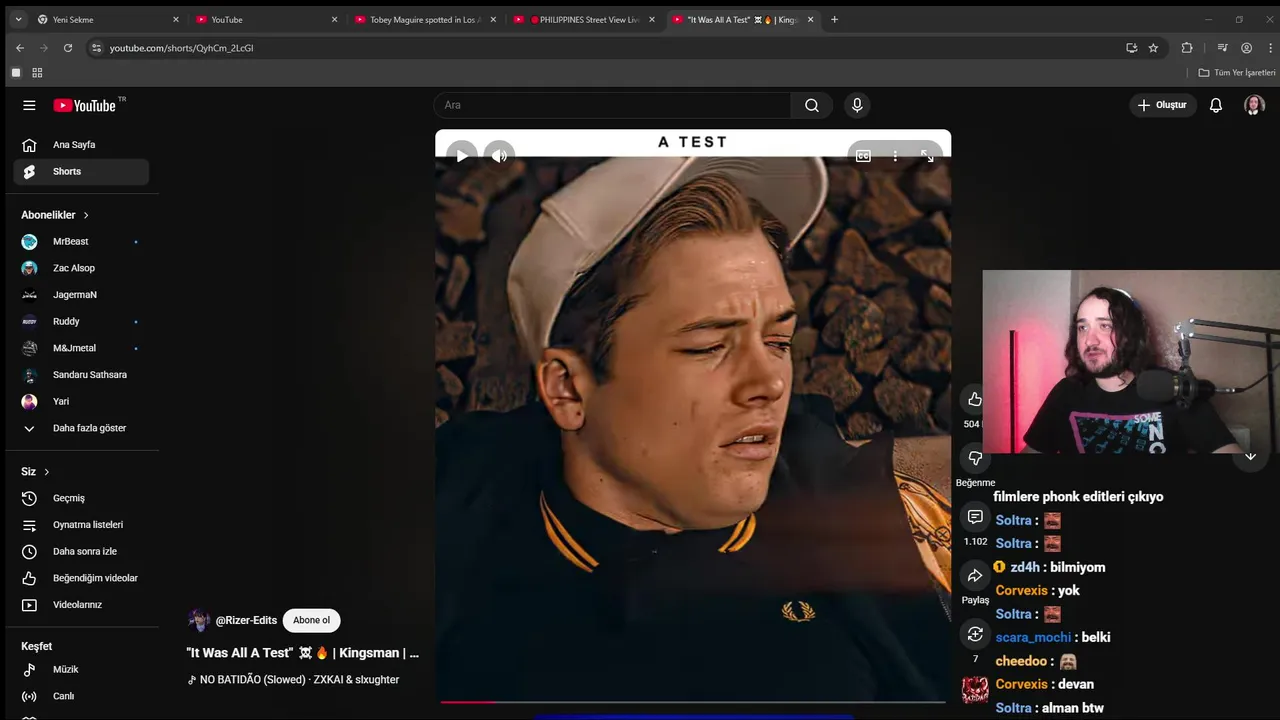Open Videolarınız your videos
1280x720 pixels.
[x=81, y=605]
